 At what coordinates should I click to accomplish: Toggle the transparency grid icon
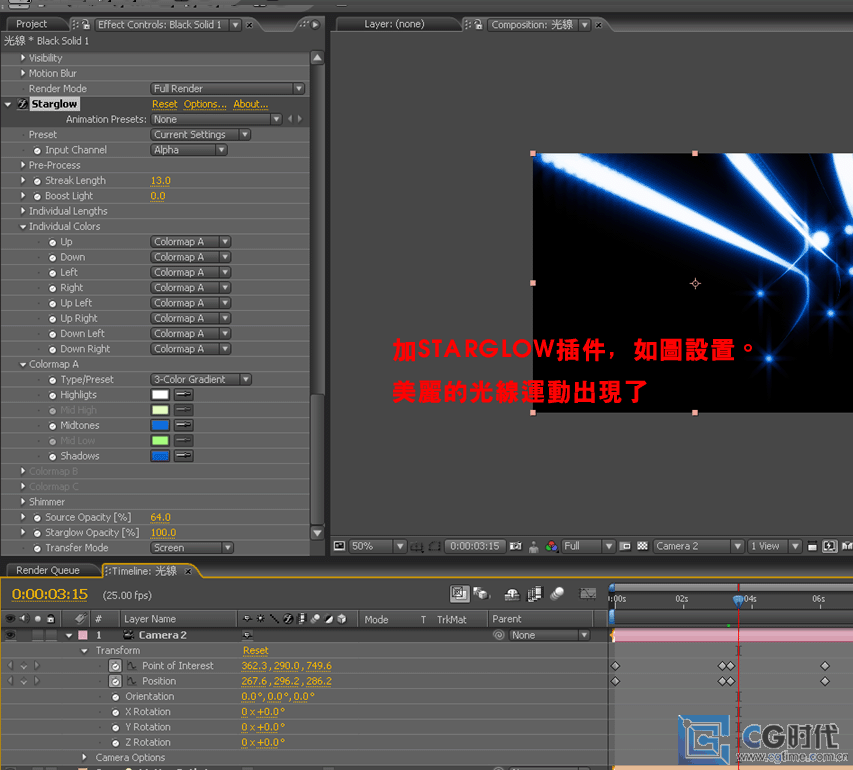click(643, 547)
